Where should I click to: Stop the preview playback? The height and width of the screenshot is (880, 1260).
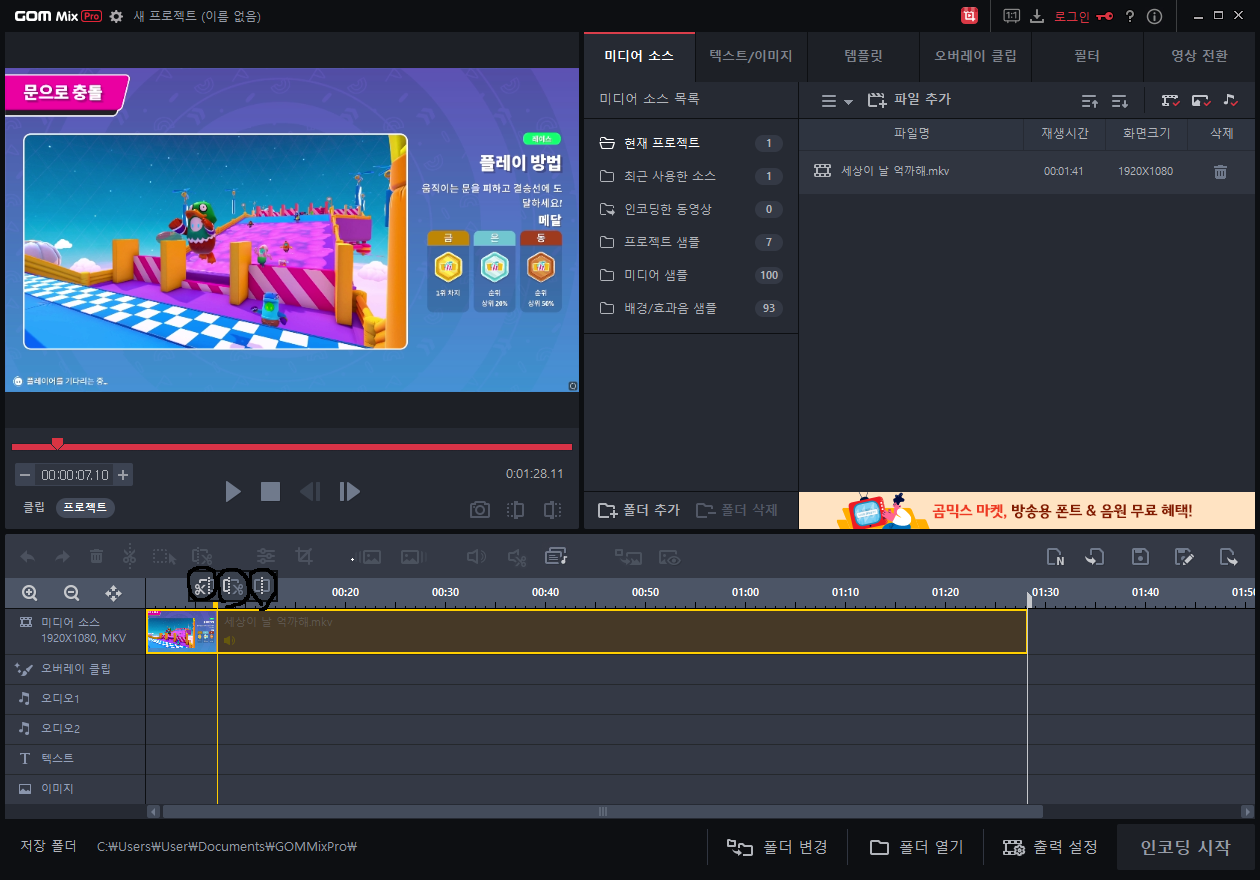click(270, 491)
